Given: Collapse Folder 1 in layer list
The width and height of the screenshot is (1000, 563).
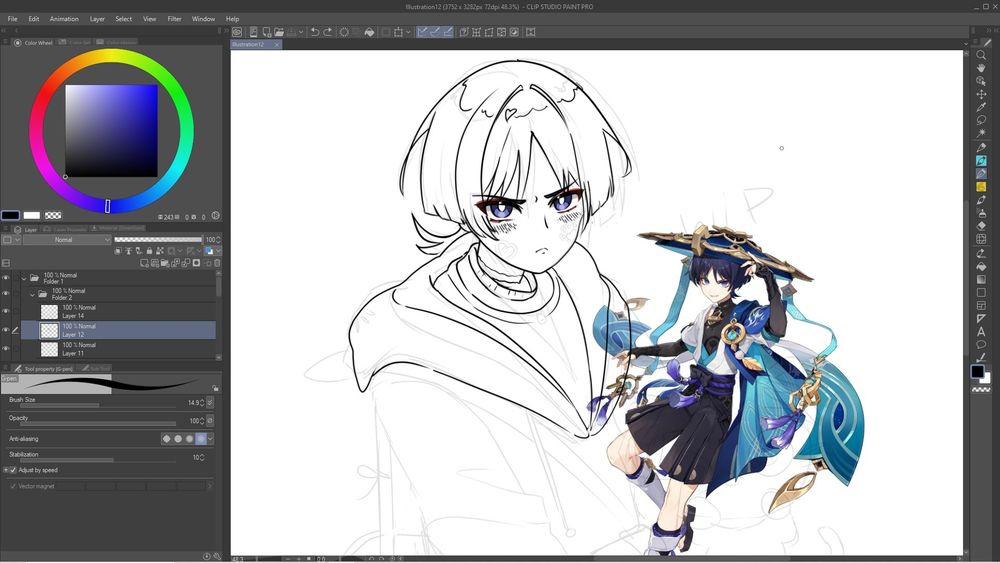Looking at the screenshot, I should [x=24, y=278].
